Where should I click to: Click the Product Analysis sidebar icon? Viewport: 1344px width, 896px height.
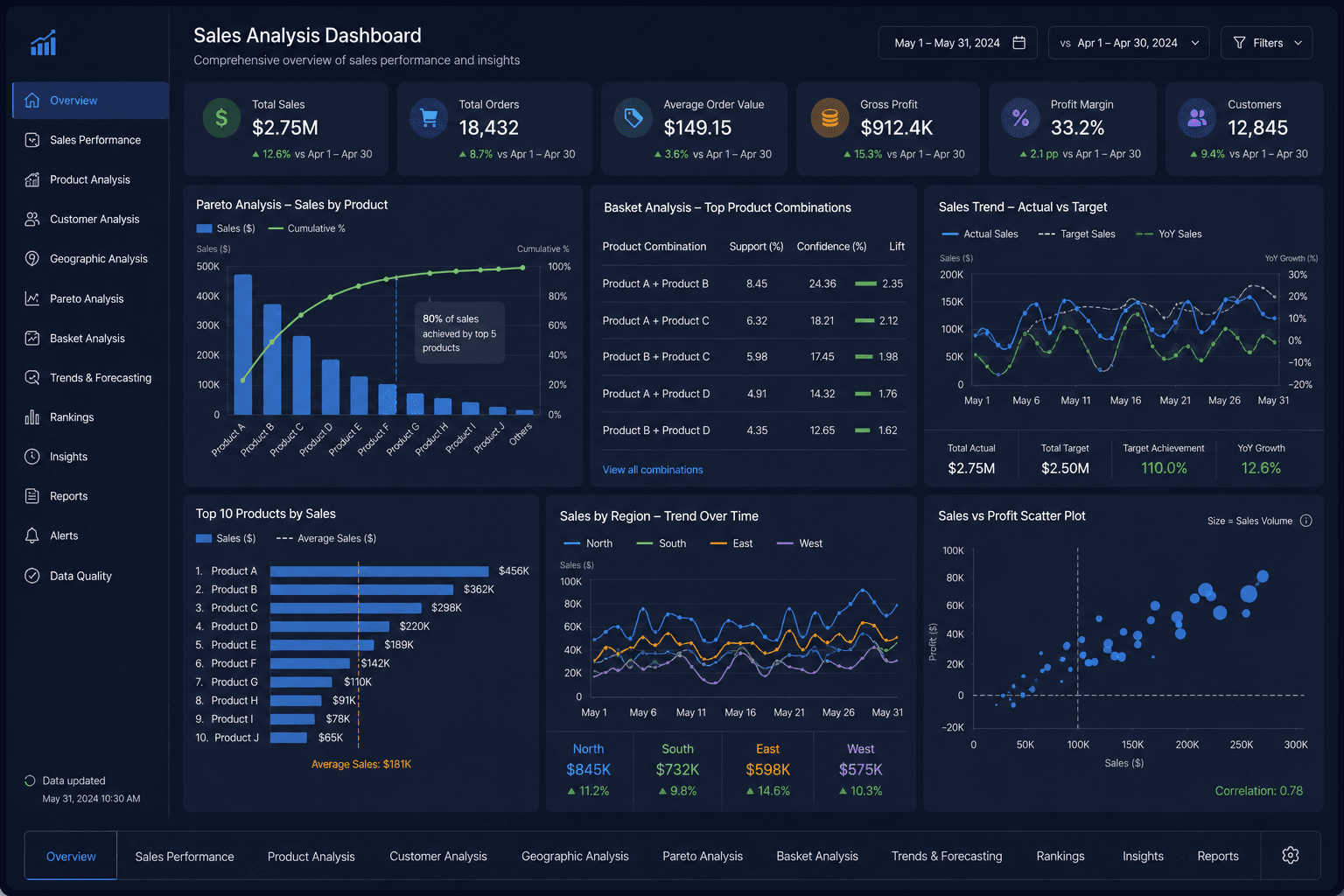[x=32, y=179]
